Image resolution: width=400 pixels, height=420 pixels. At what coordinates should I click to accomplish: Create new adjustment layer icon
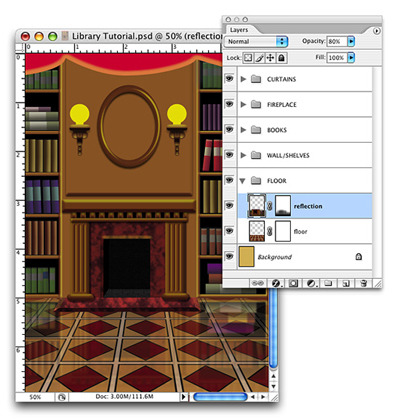[311, 283]
